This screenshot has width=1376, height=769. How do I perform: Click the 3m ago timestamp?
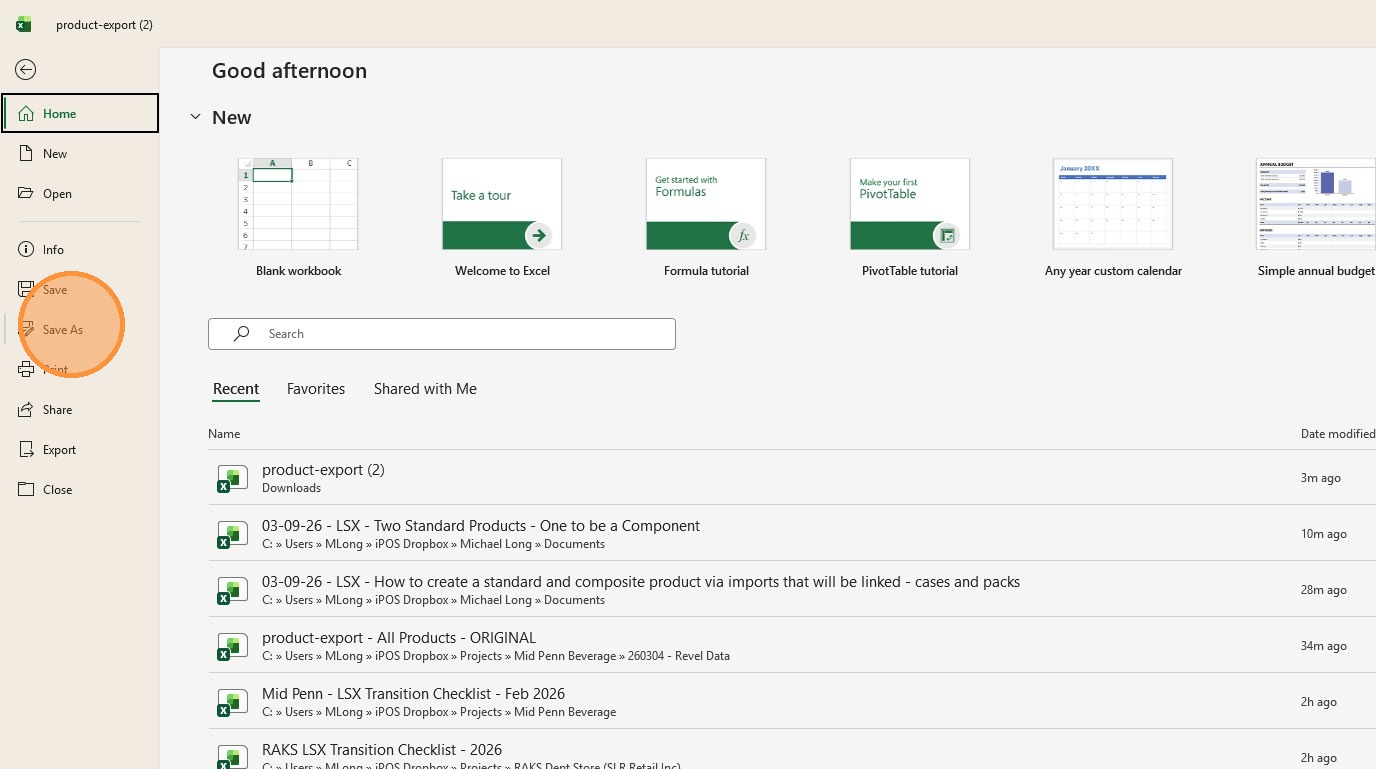(1321, 478)
